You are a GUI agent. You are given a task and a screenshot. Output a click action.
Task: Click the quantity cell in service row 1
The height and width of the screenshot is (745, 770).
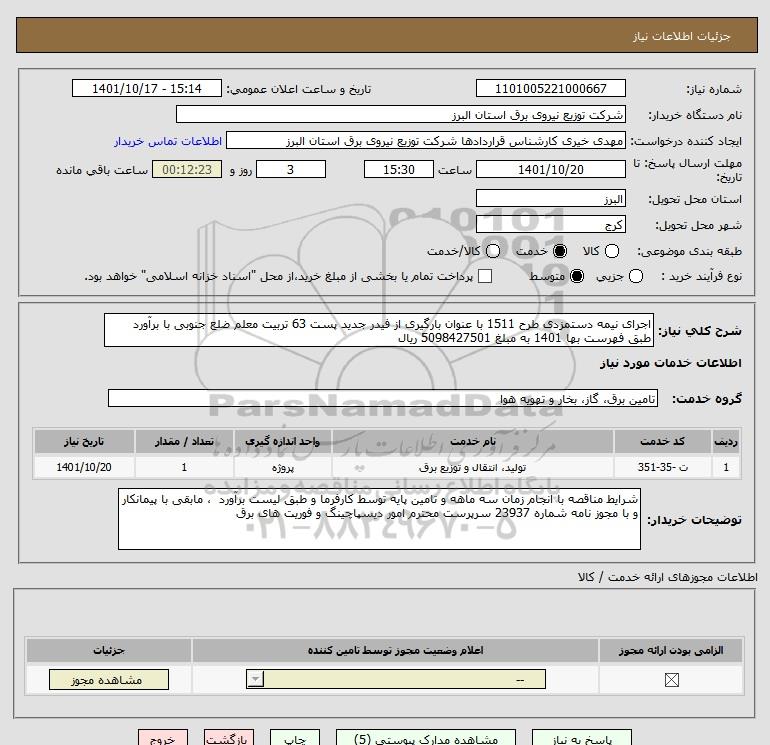coord(184,467)
